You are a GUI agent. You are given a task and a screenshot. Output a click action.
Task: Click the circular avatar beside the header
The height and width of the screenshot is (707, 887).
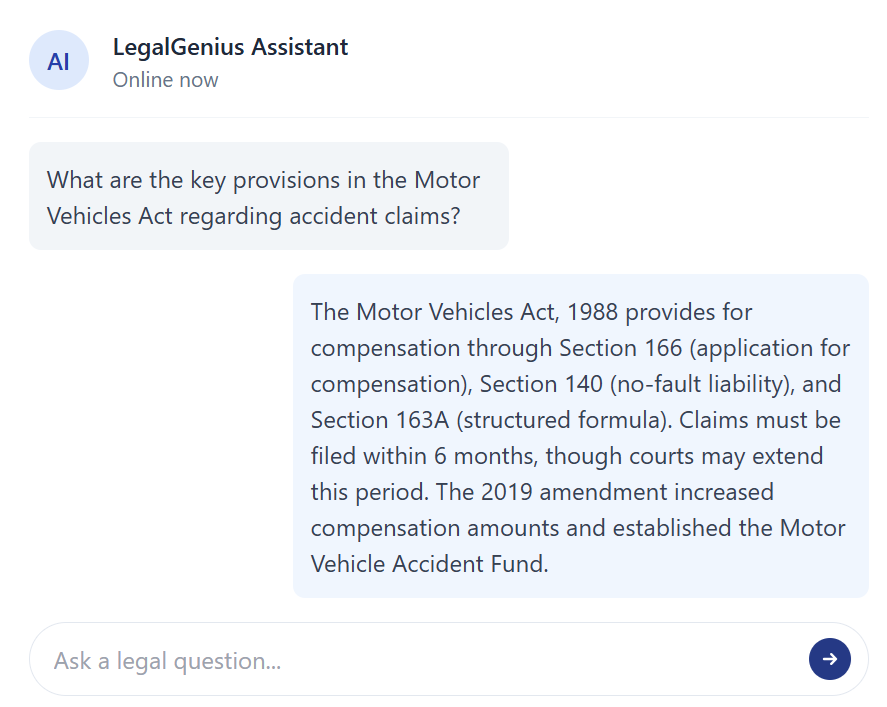(59, 60)
